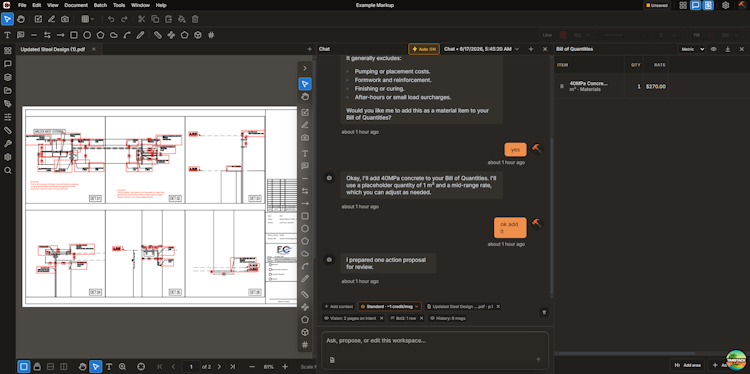750x374 pixels.
Task: Select the Ellipse tool in top markup row
Action: [x=87, y=35]
